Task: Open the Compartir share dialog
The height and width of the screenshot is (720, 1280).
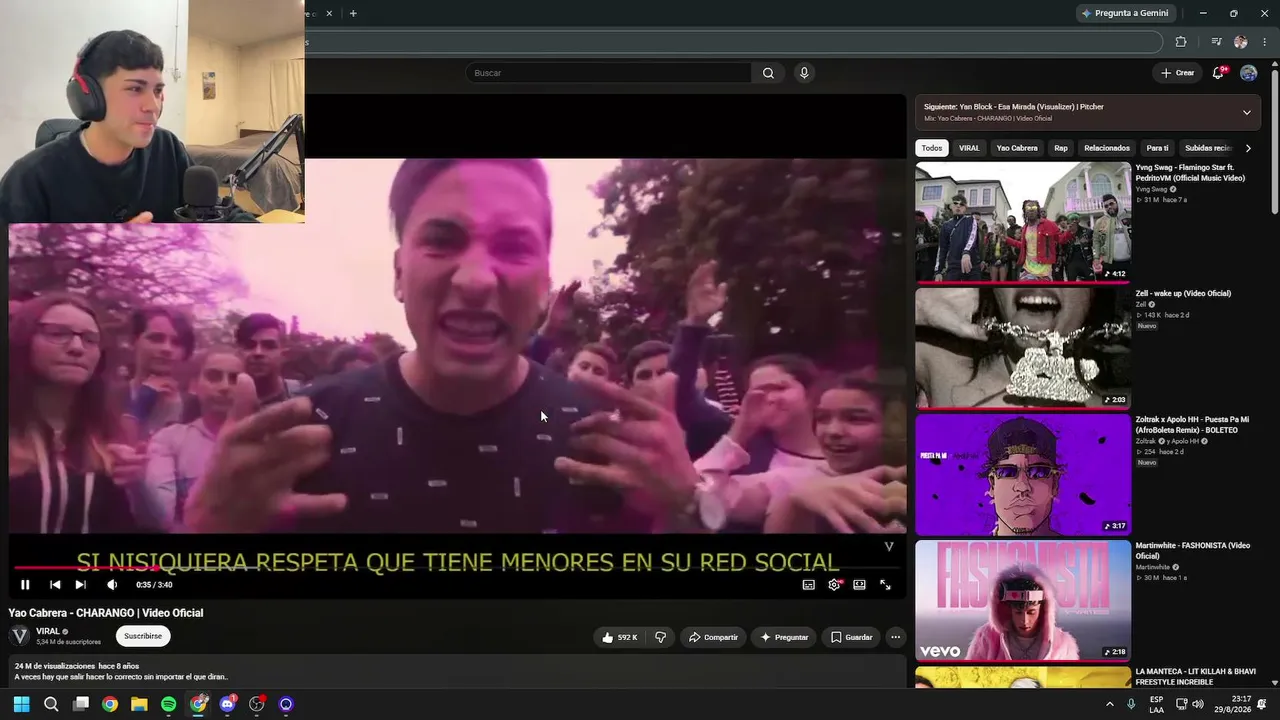Action: 713,637
